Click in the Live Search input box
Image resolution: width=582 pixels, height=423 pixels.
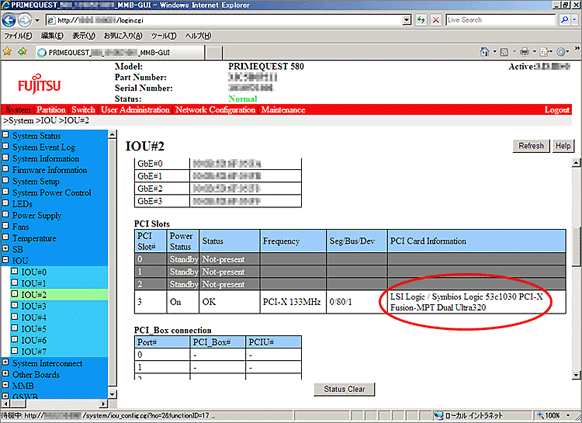click(501, 20)
